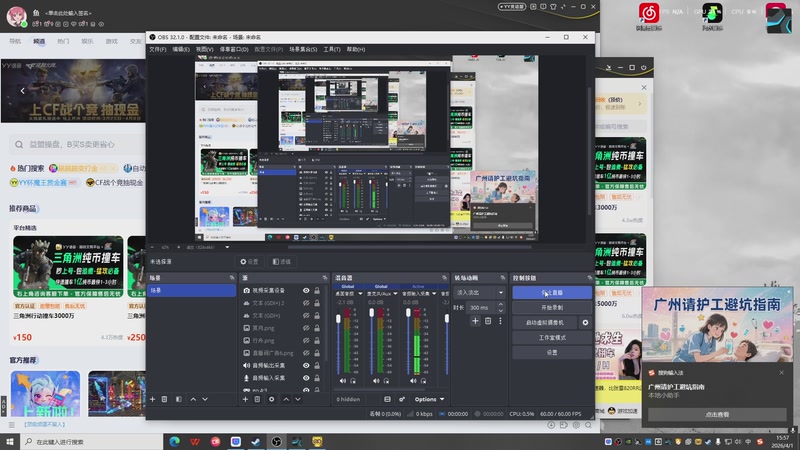Open 设置 button at bottom of Controls dock

[x=552, y=353]
